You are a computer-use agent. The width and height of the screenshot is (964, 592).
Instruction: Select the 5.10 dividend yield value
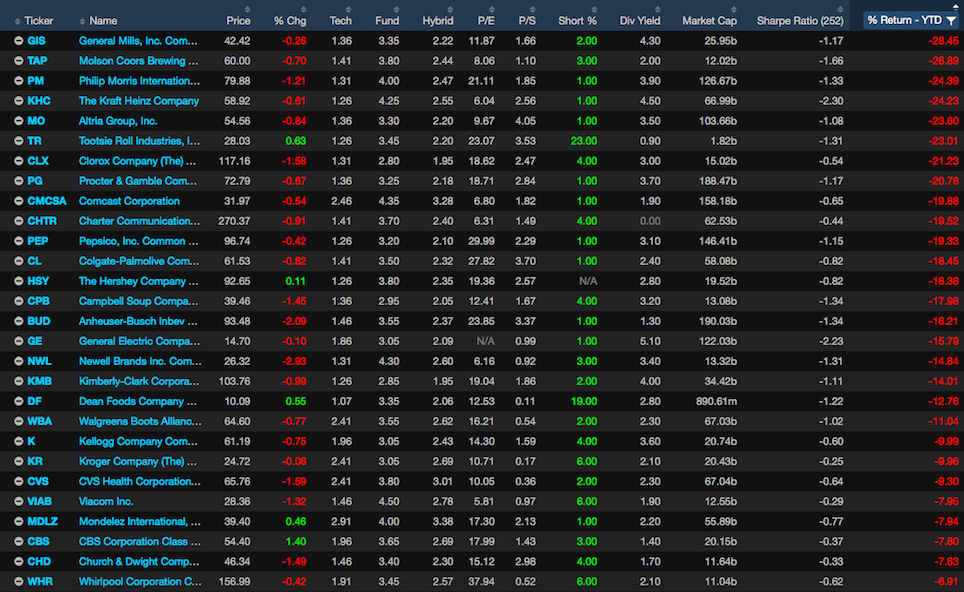click(x=650, y=341)
